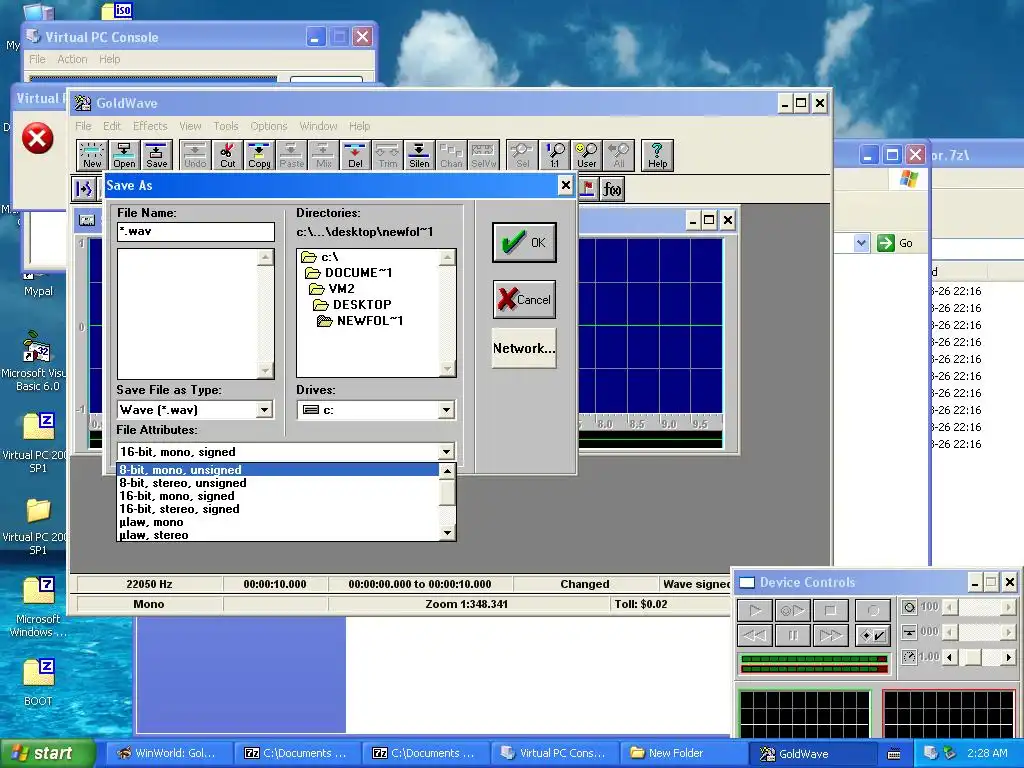Click the speed slider thumb in Device Controls
This screenshot has height=768, width=1024.
click(973, 657)
